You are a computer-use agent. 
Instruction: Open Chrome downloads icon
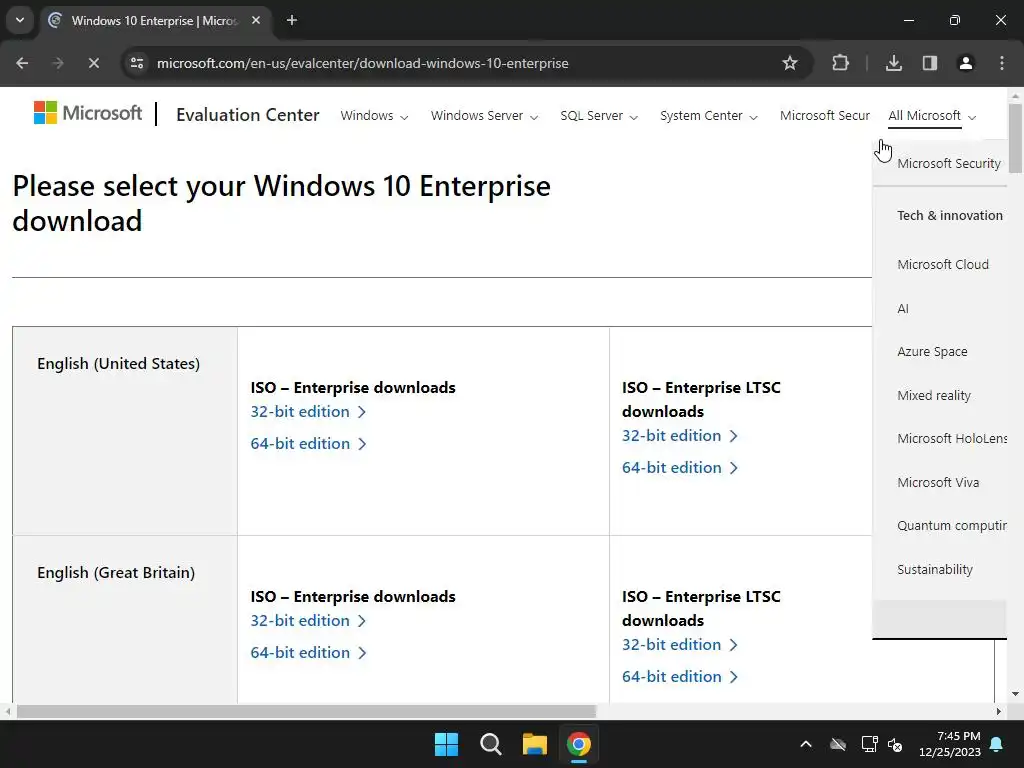[893, 63]
